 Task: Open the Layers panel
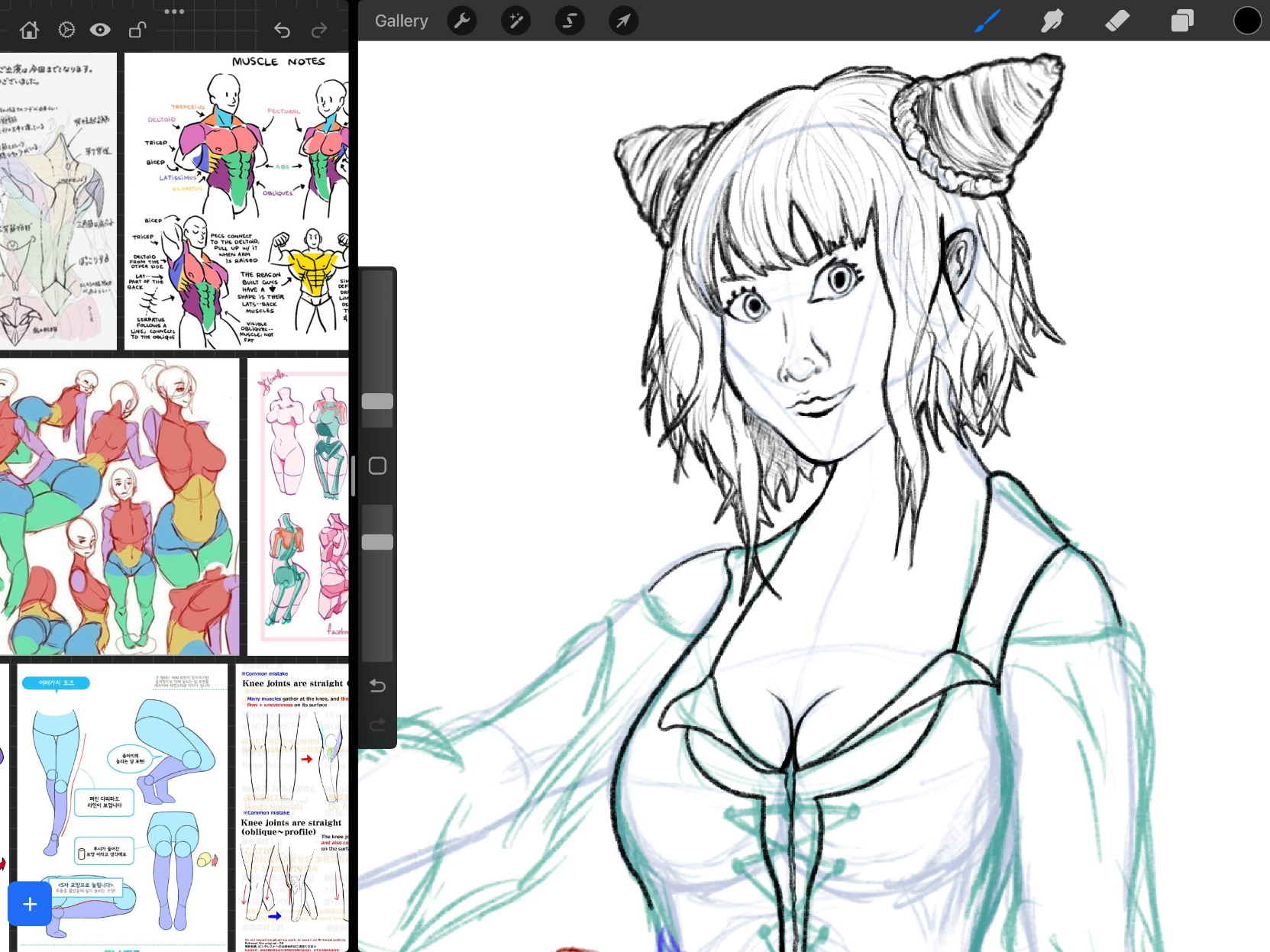[x=1182, y=21]
